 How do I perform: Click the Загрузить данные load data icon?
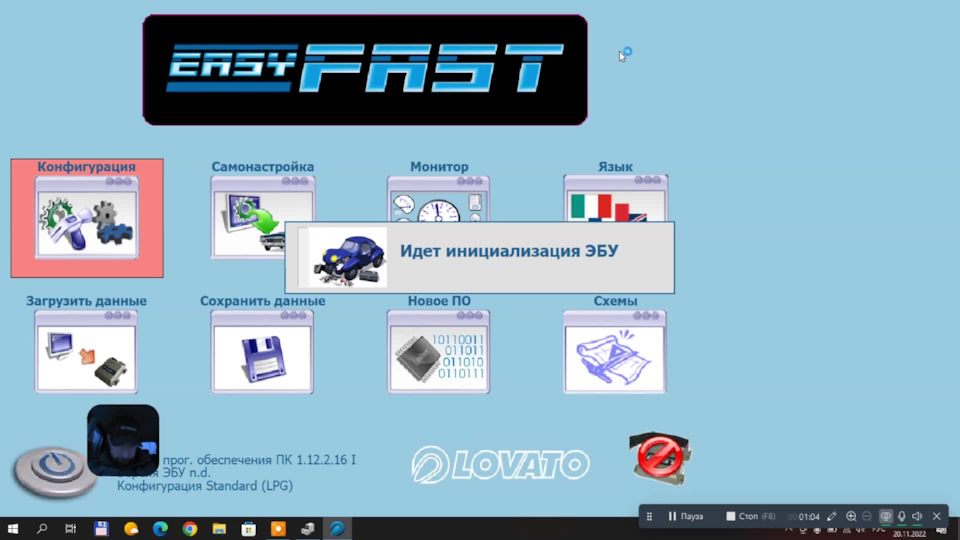click(86, 351)
